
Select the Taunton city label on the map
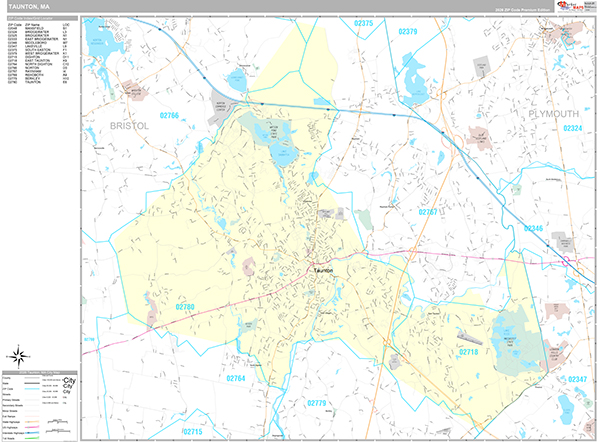click(323, 270)
